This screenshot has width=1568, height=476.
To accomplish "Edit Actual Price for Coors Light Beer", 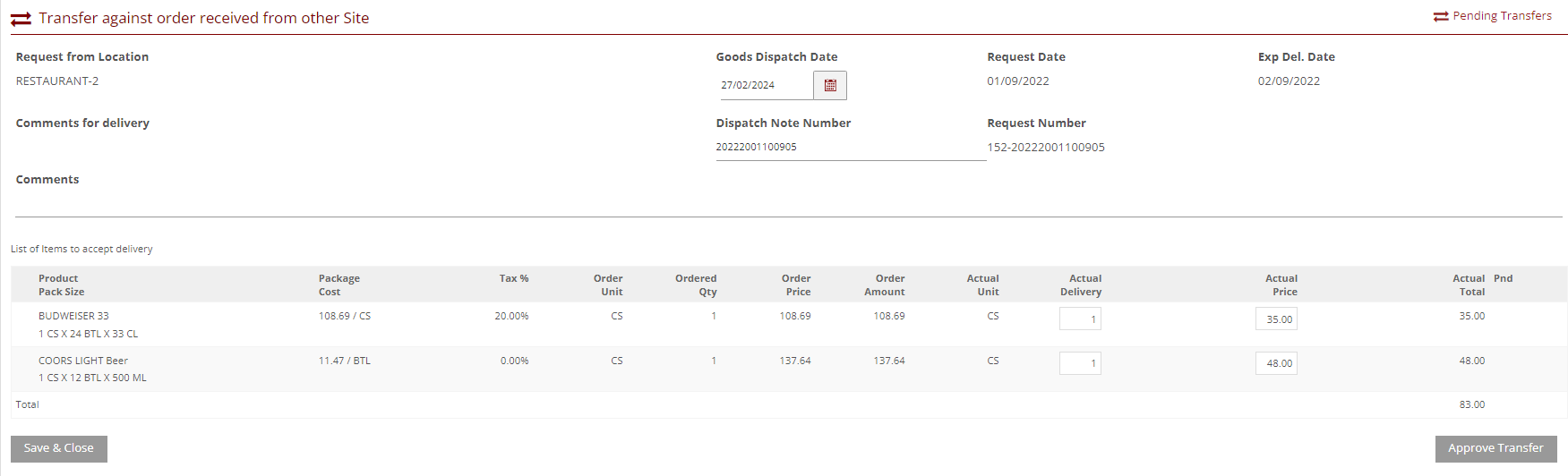I will [1276, 363].
